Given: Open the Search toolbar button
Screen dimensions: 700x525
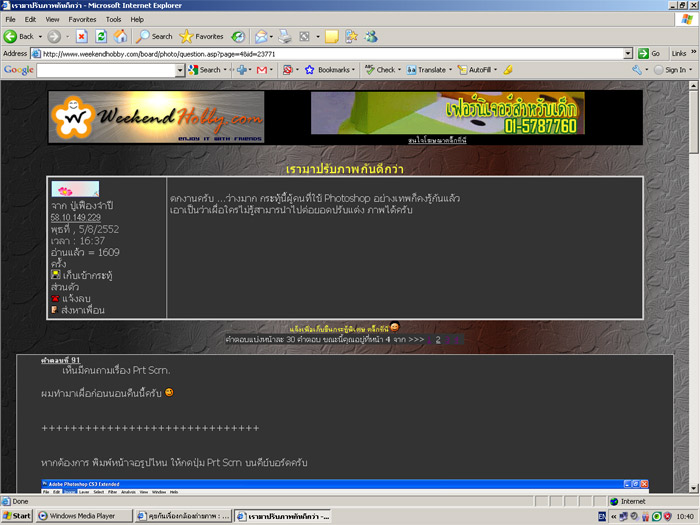Looking at the screenshot, I should 155,36.
